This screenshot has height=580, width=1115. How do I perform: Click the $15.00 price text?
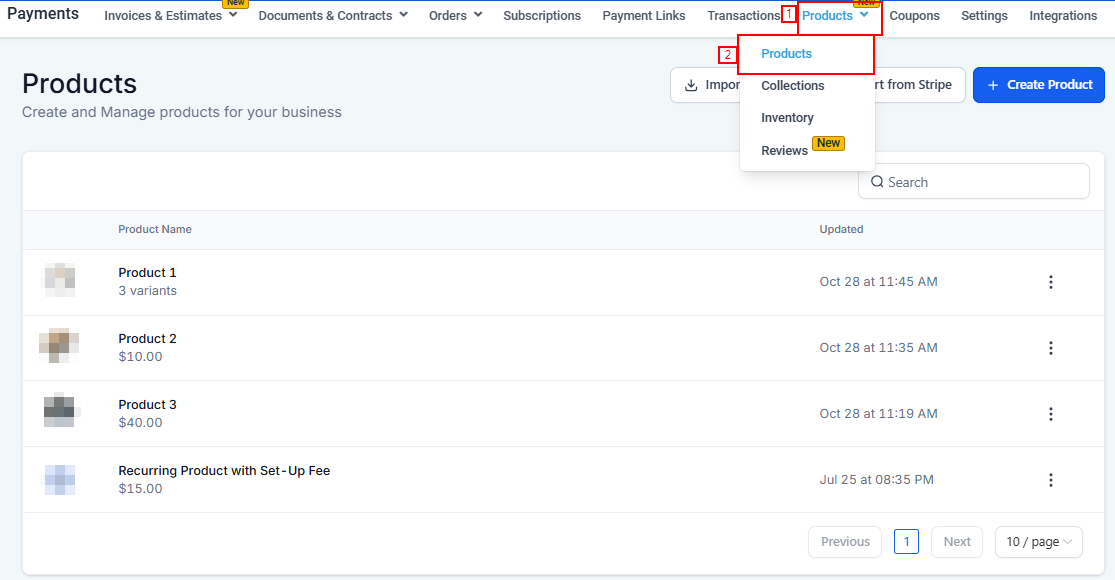click(x=140, y=489)
